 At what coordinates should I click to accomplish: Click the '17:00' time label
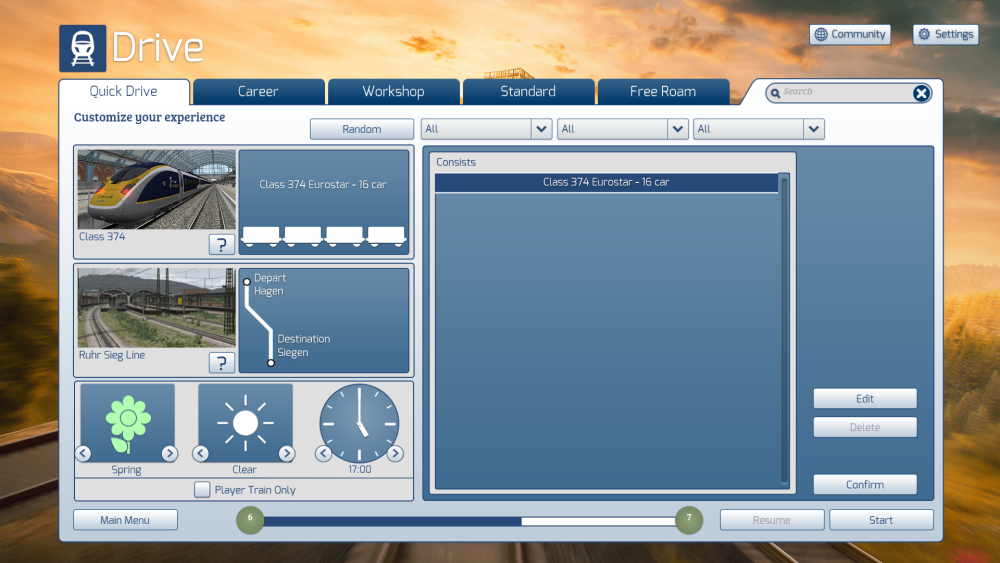point(359,469)
